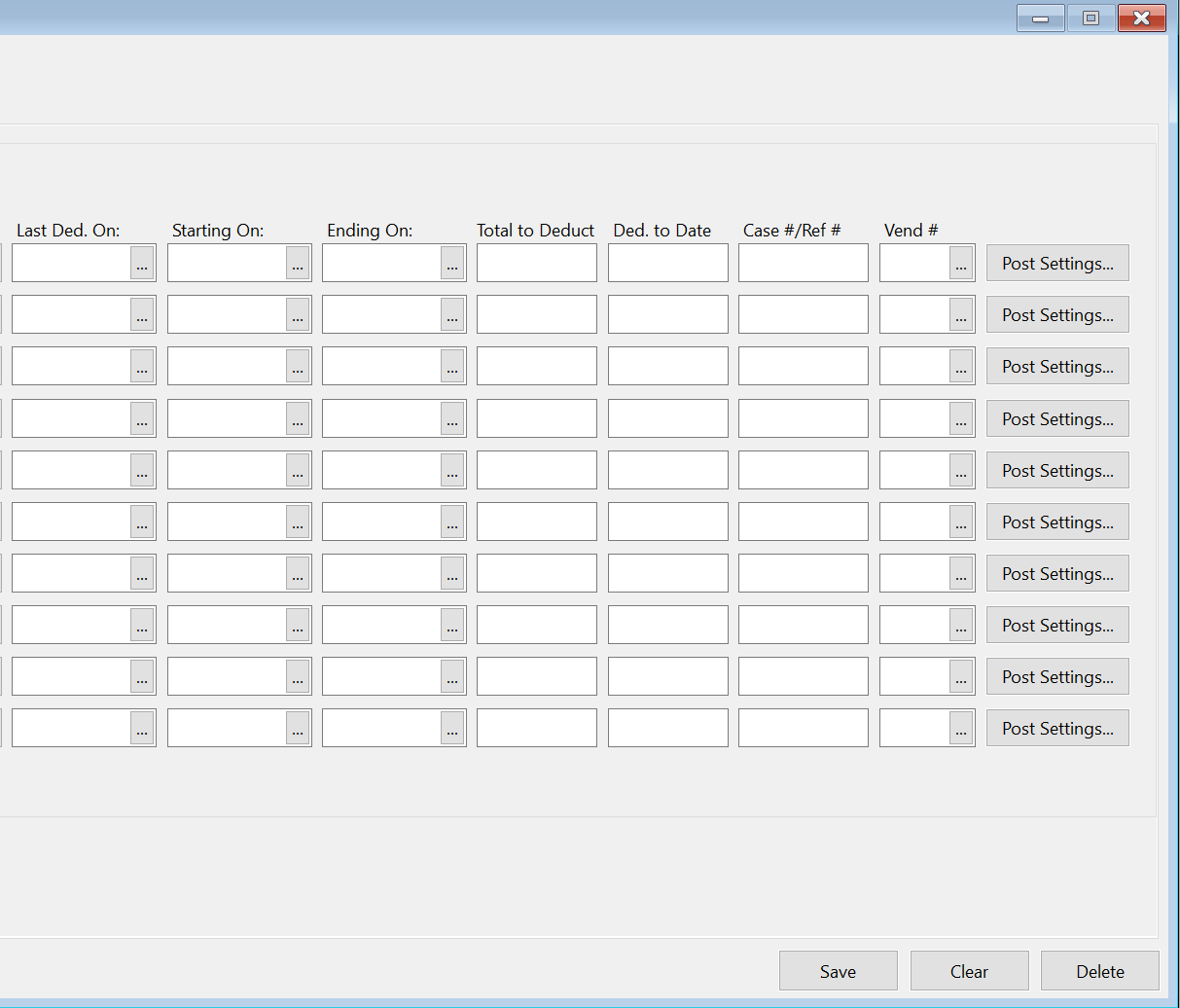This screenshot has height=1008, width=1180.
Task: Open Post Settings for the last row
Action: 1057,729
